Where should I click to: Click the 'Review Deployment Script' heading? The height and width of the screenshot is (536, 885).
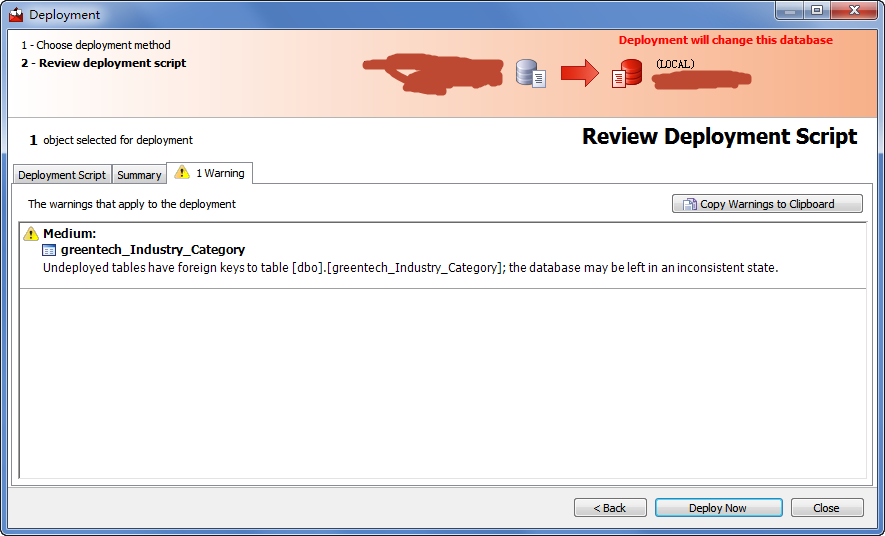[x=720, y=137]
